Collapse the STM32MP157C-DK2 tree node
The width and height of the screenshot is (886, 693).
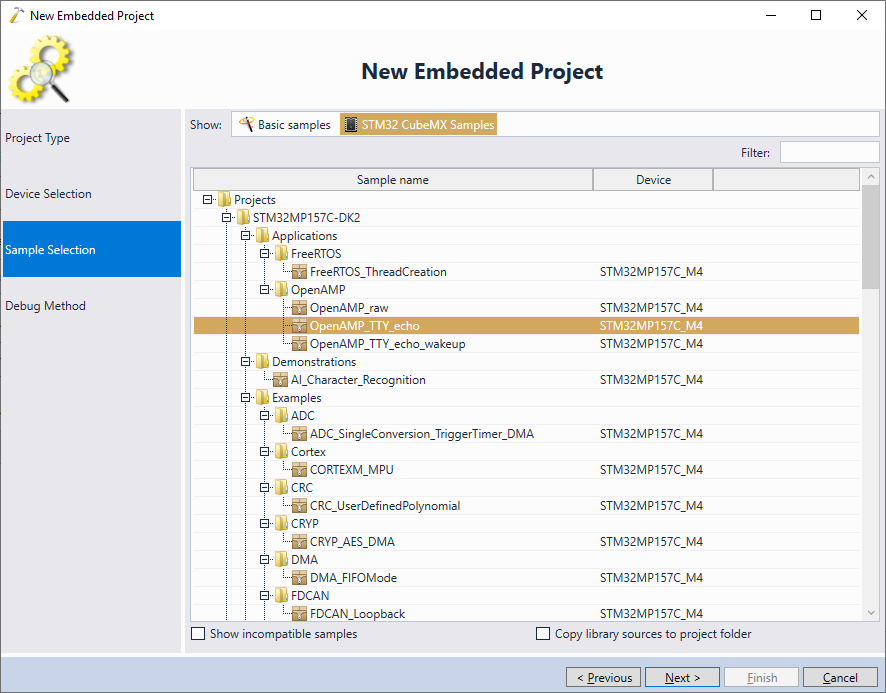pyautogui.click(x=227, y=218)
